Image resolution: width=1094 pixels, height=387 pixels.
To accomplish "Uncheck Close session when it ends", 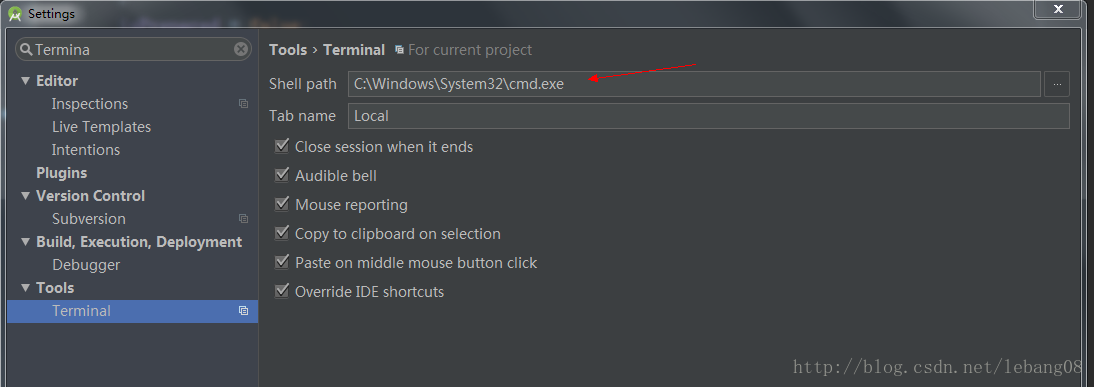I will [282, 146].
